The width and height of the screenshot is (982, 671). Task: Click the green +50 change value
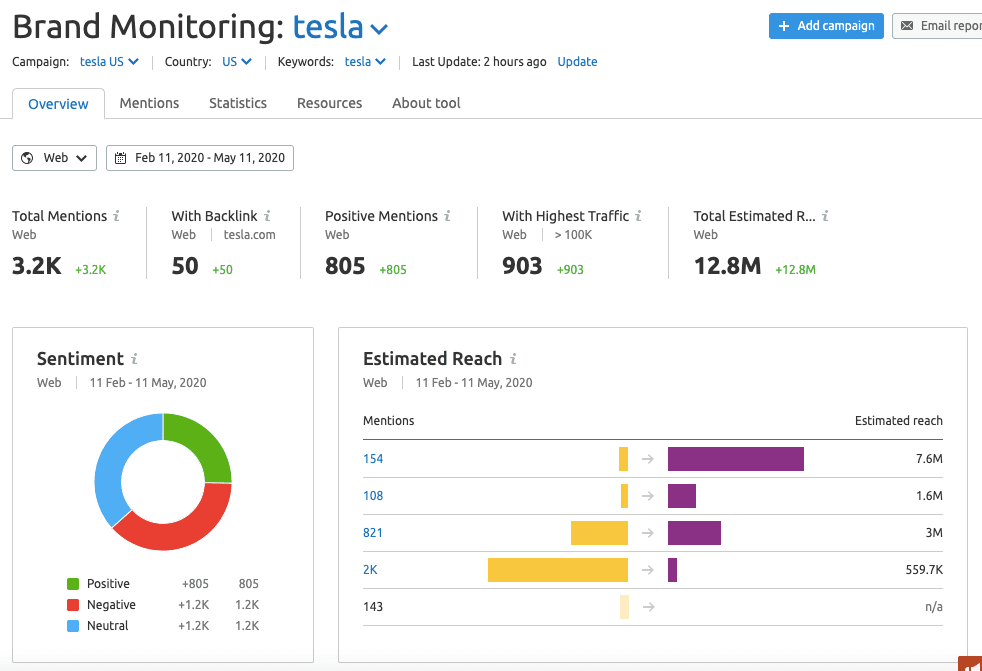tap(222, 269)
